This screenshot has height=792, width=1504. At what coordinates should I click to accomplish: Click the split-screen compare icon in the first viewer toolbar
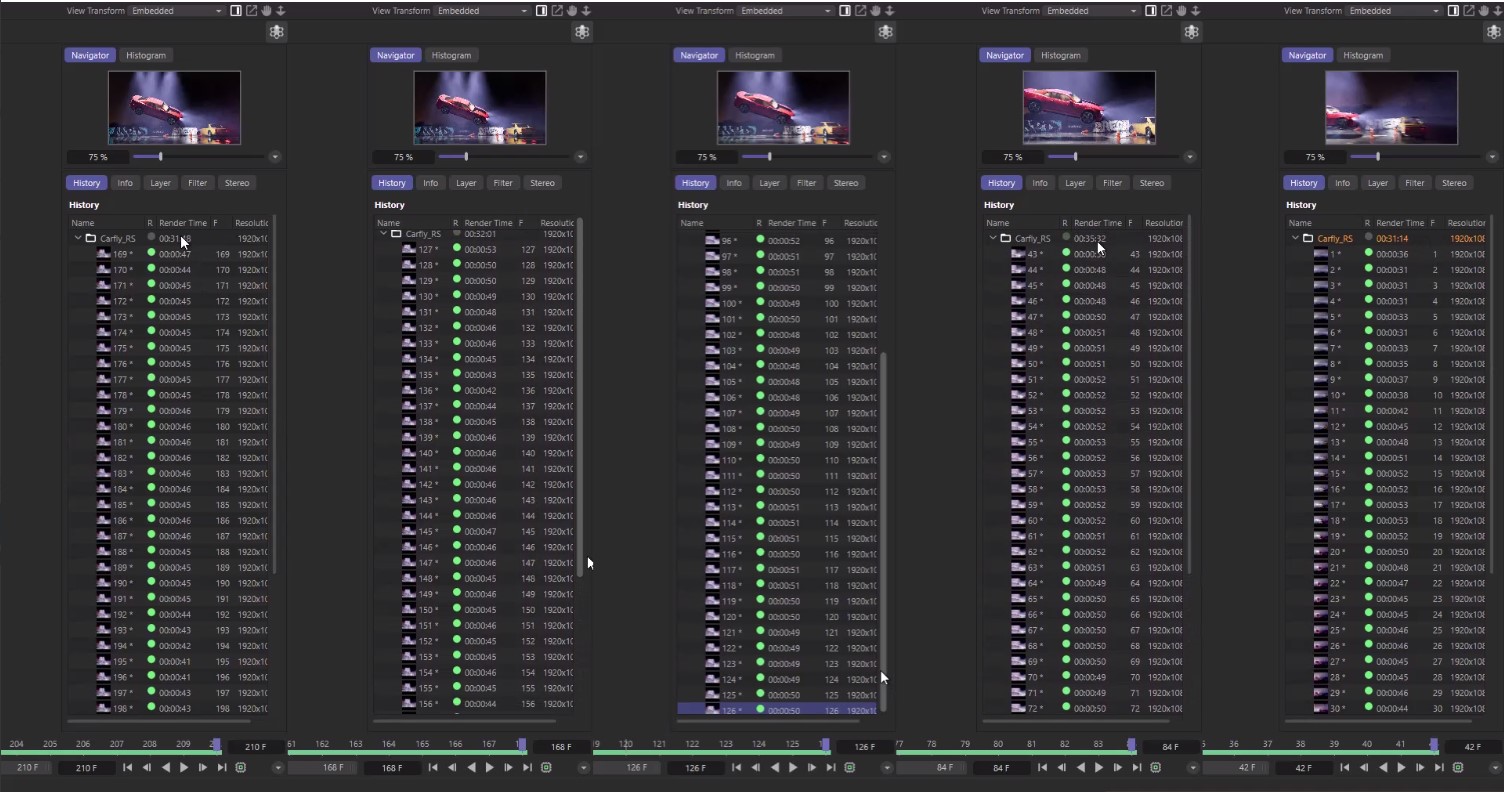[236, 10]
